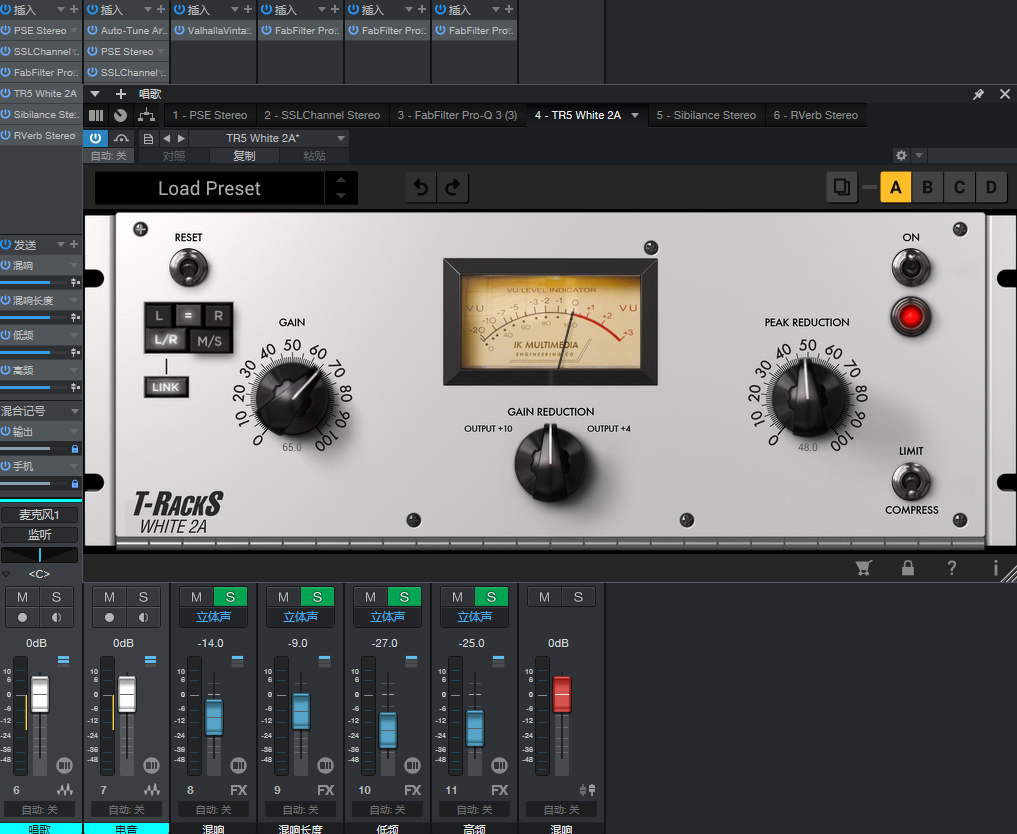Click the macro controls knob icon
This screenshot has height=834, width=1017.
121,115
